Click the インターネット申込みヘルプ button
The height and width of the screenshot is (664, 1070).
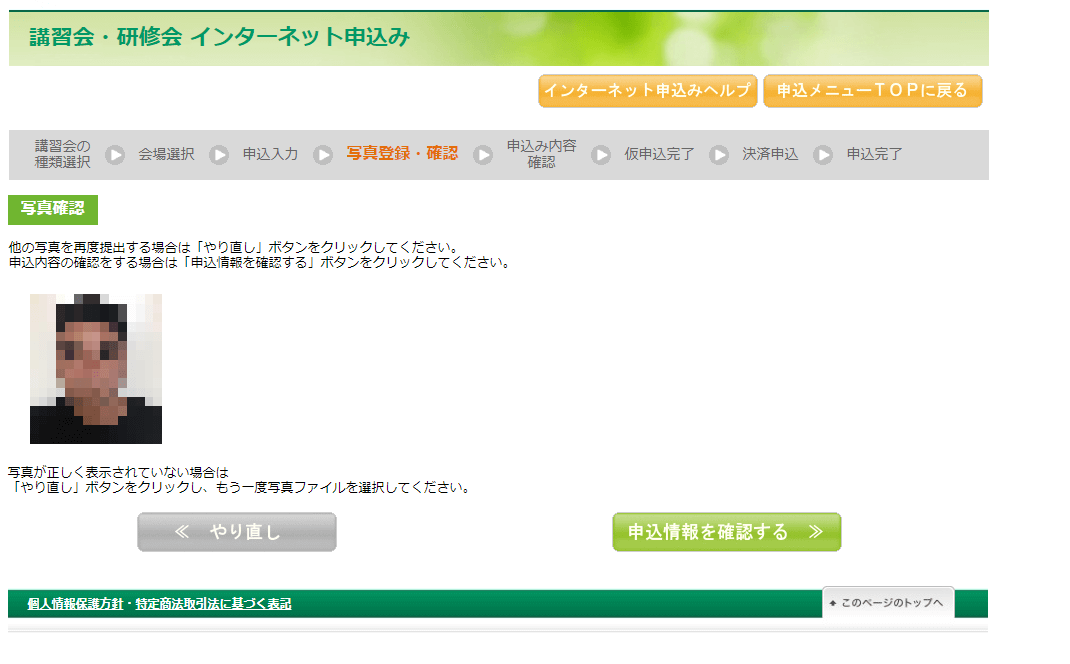(647, 91)
